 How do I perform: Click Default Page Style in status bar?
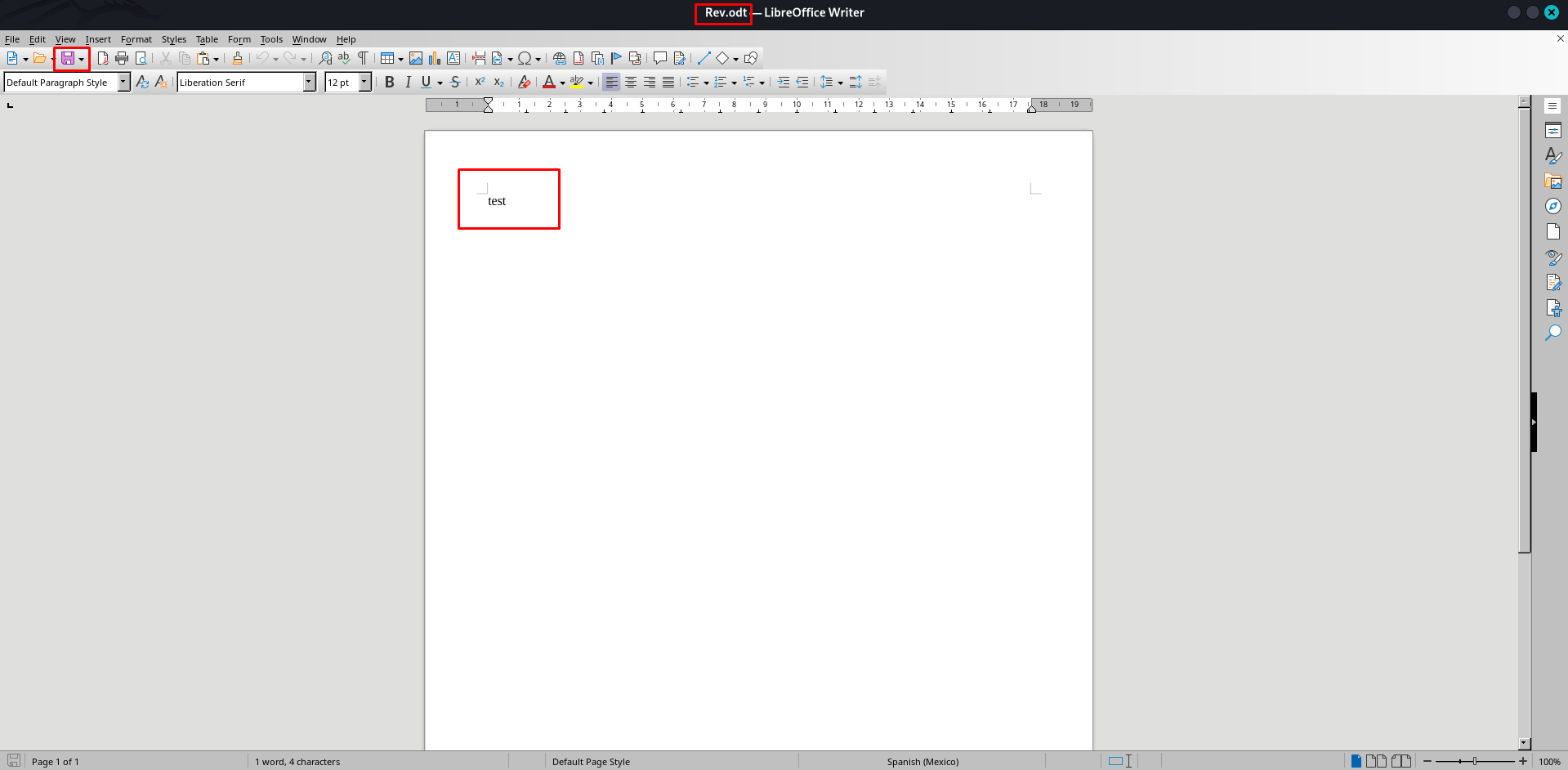[591, 761]
